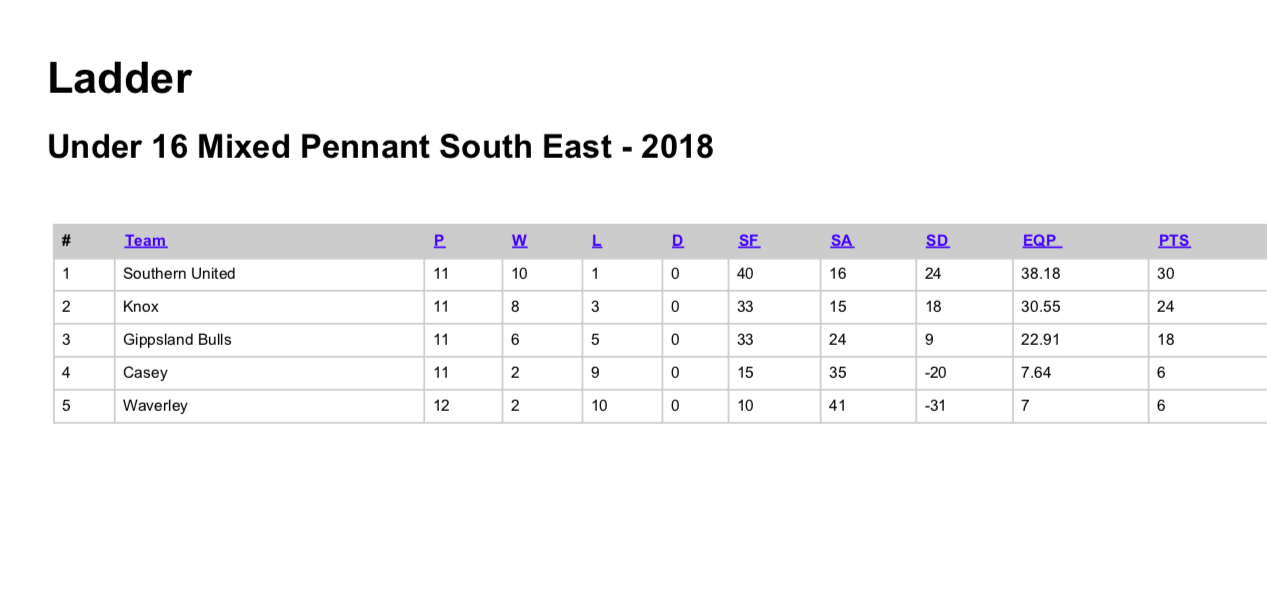Select the Casey team cell
Screen dimensions: 1267x602
click(x=269, y=373)
